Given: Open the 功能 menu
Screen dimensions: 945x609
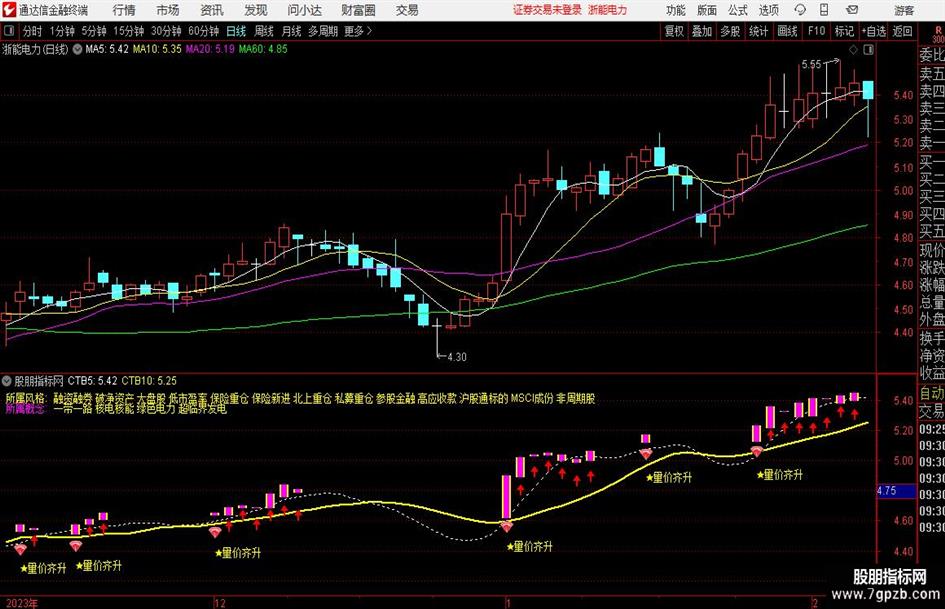Looking at the screenshot, I should (676, 10).
